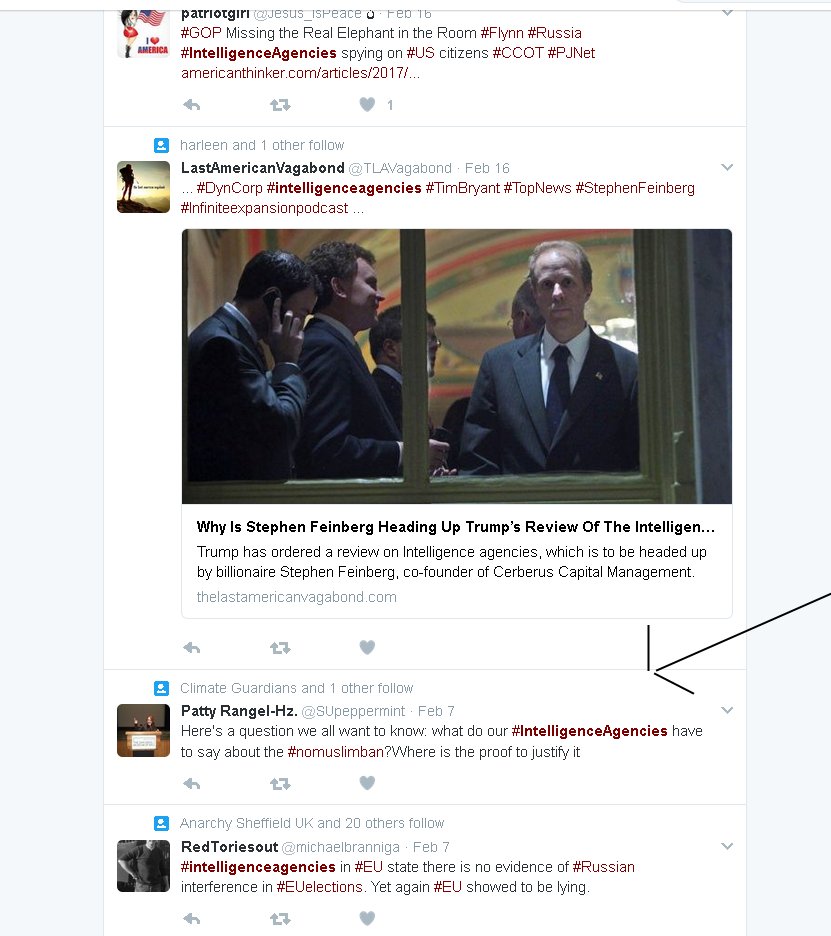Open 'Feb 7' timestamp on Patty Rangel-Hz.'s tweet
The image size is (831, 936).
point(436,712)
